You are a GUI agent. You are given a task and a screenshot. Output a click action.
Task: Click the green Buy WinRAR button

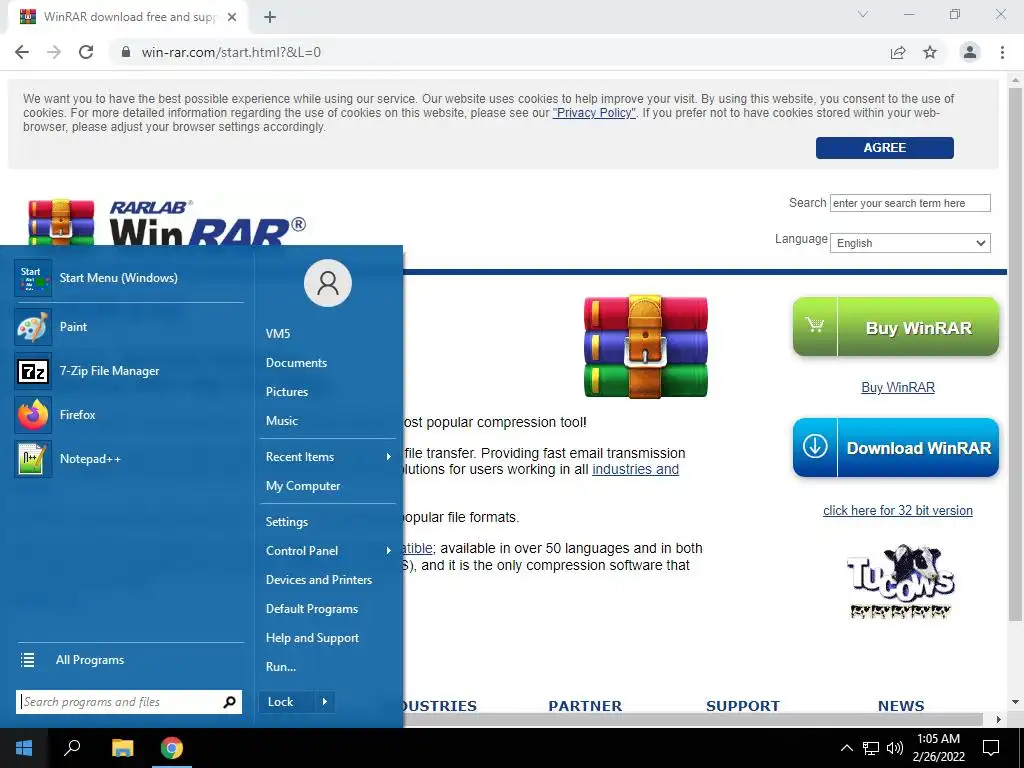(x=896, y=327)
